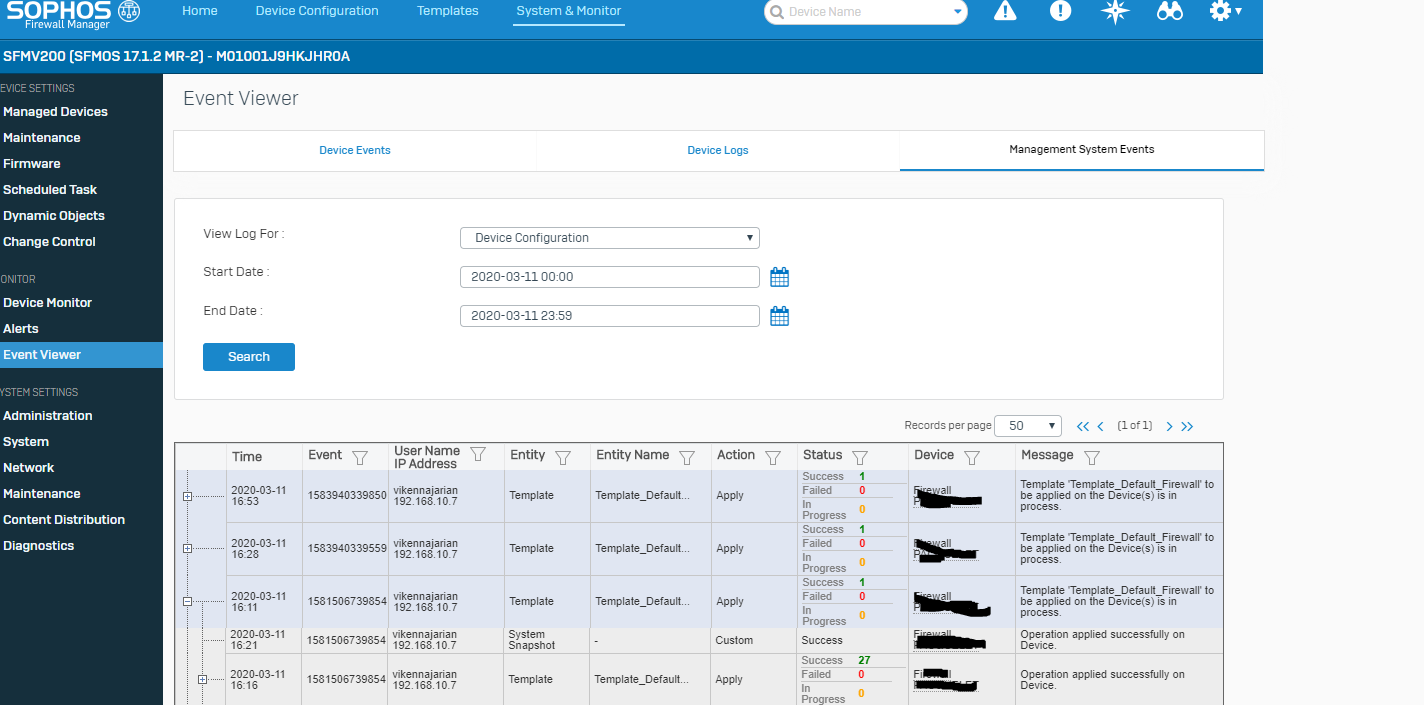The width and height of the screenshot is (1424, 705).
Task: Open Diagnostics page
Action: [x=39, y=546]
